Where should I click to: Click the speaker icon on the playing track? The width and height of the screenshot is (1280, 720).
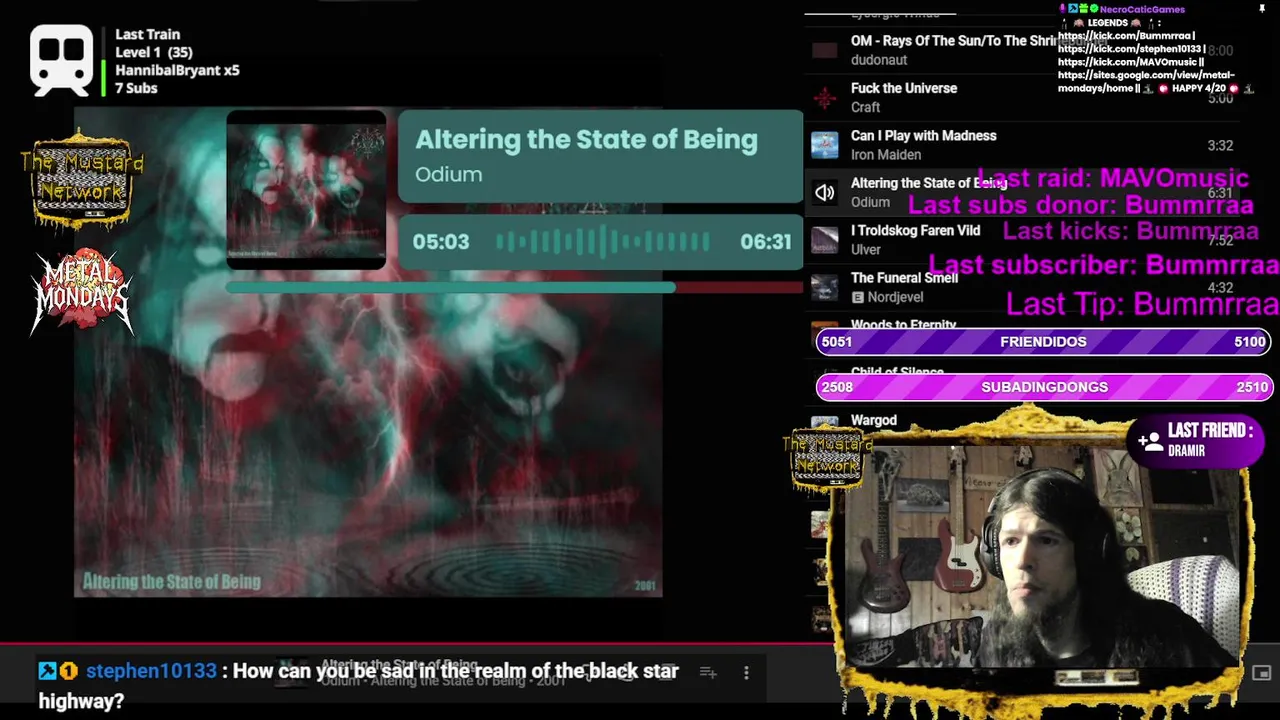click(x=824, y=192)
